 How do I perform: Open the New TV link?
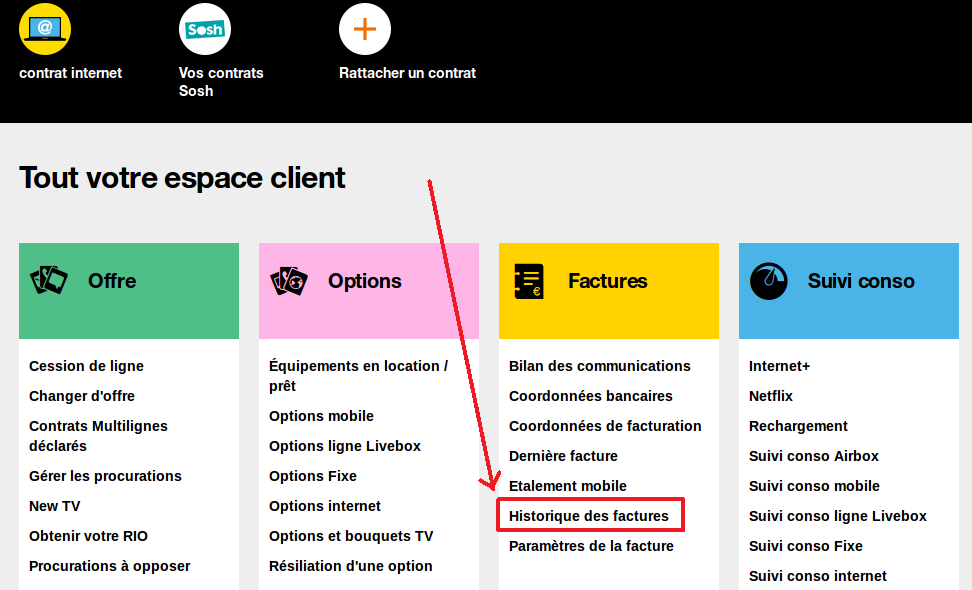point(55,506)
